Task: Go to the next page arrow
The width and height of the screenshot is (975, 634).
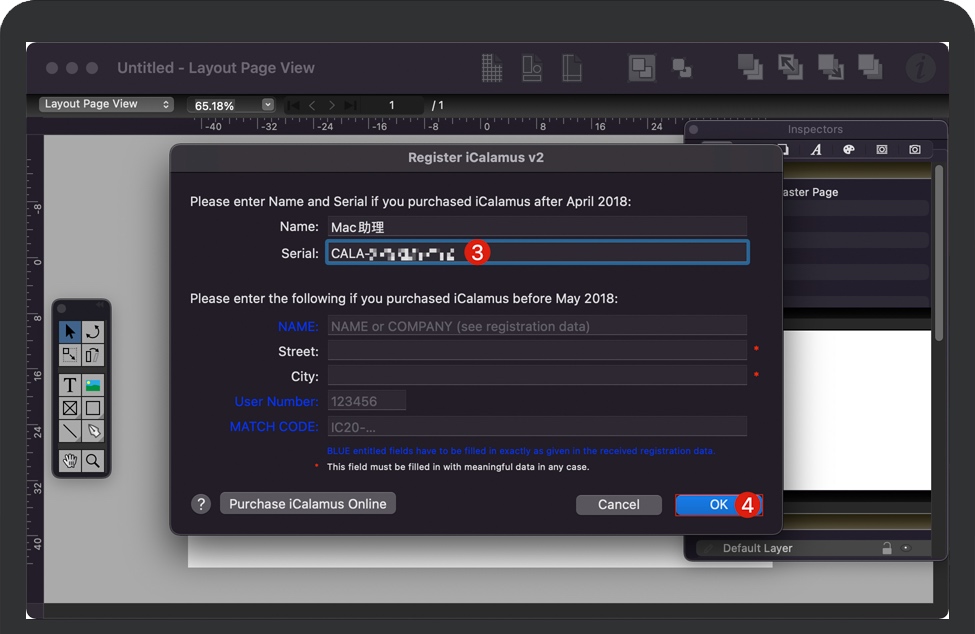Action: (x=332, y=105)
